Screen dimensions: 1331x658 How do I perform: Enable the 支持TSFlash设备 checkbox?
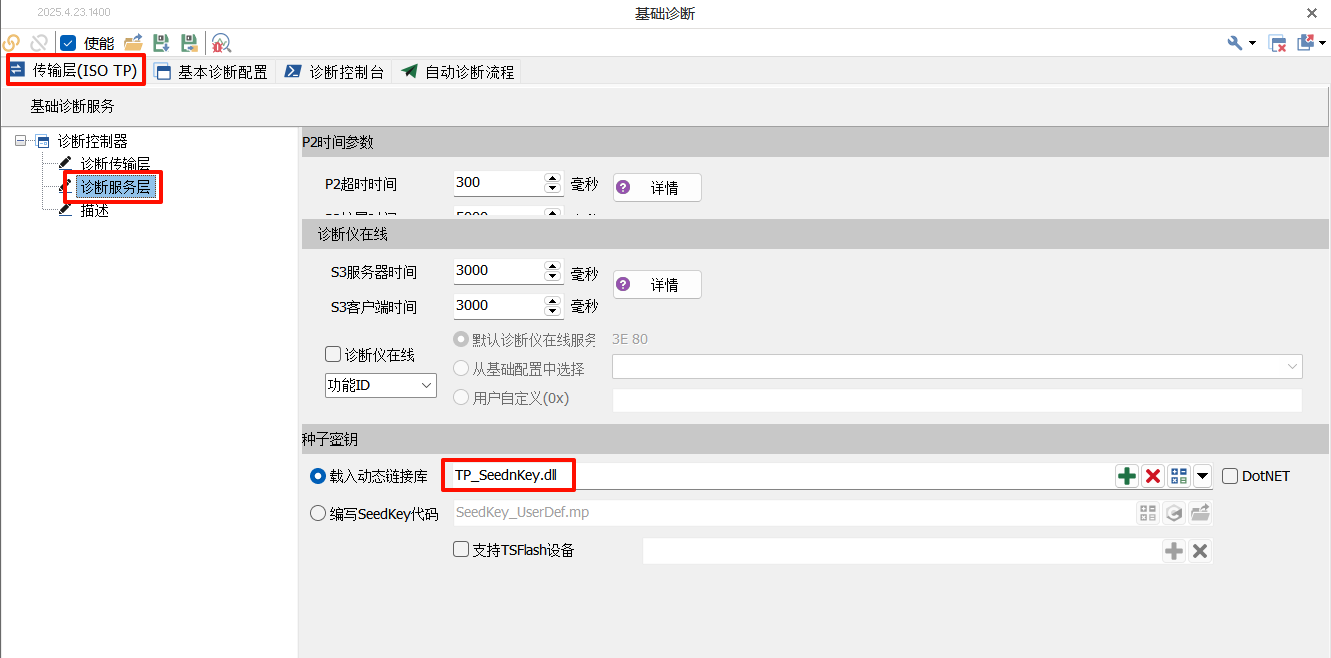click(x=460, y=549)
